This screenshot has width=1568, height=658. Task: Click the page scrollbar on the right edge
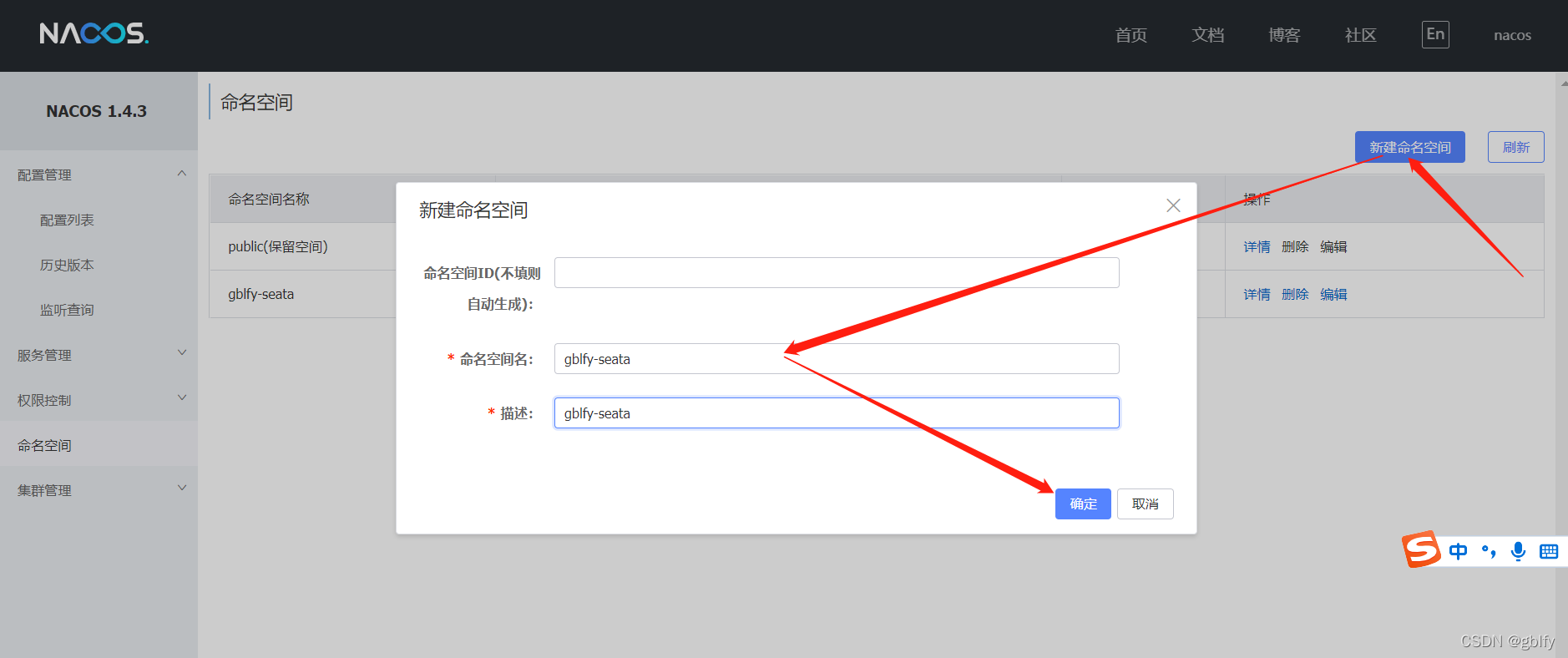click(1561, 365)
